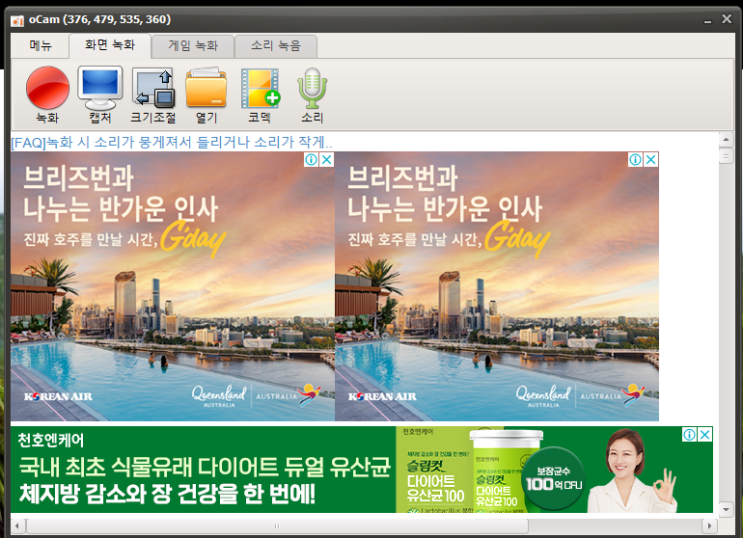Screen dimensions: 743x538
Task: Click the horizontal scrollbar right arrow
Action: (709, 526)
